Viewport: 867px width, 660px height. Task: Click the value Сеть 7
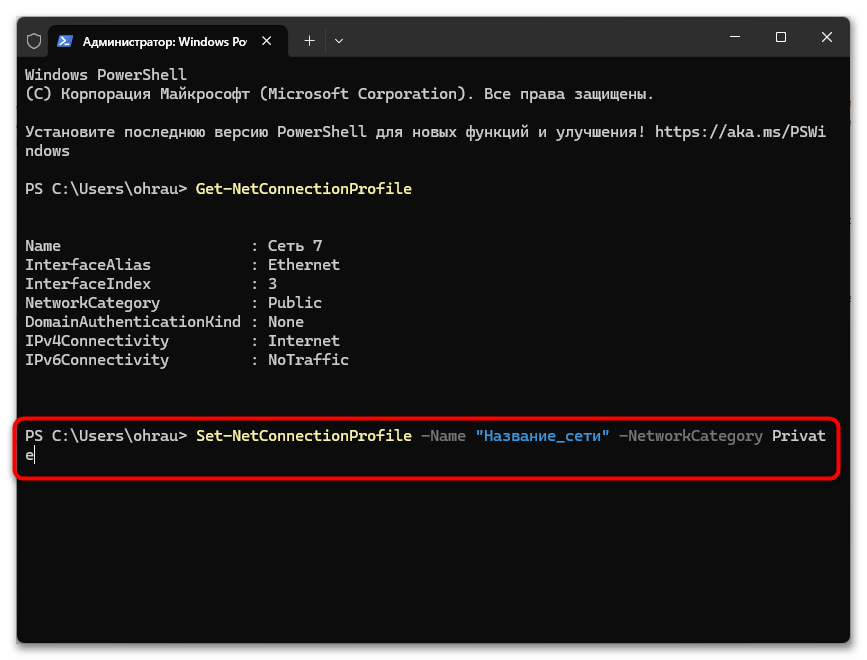tap(295, 245)
